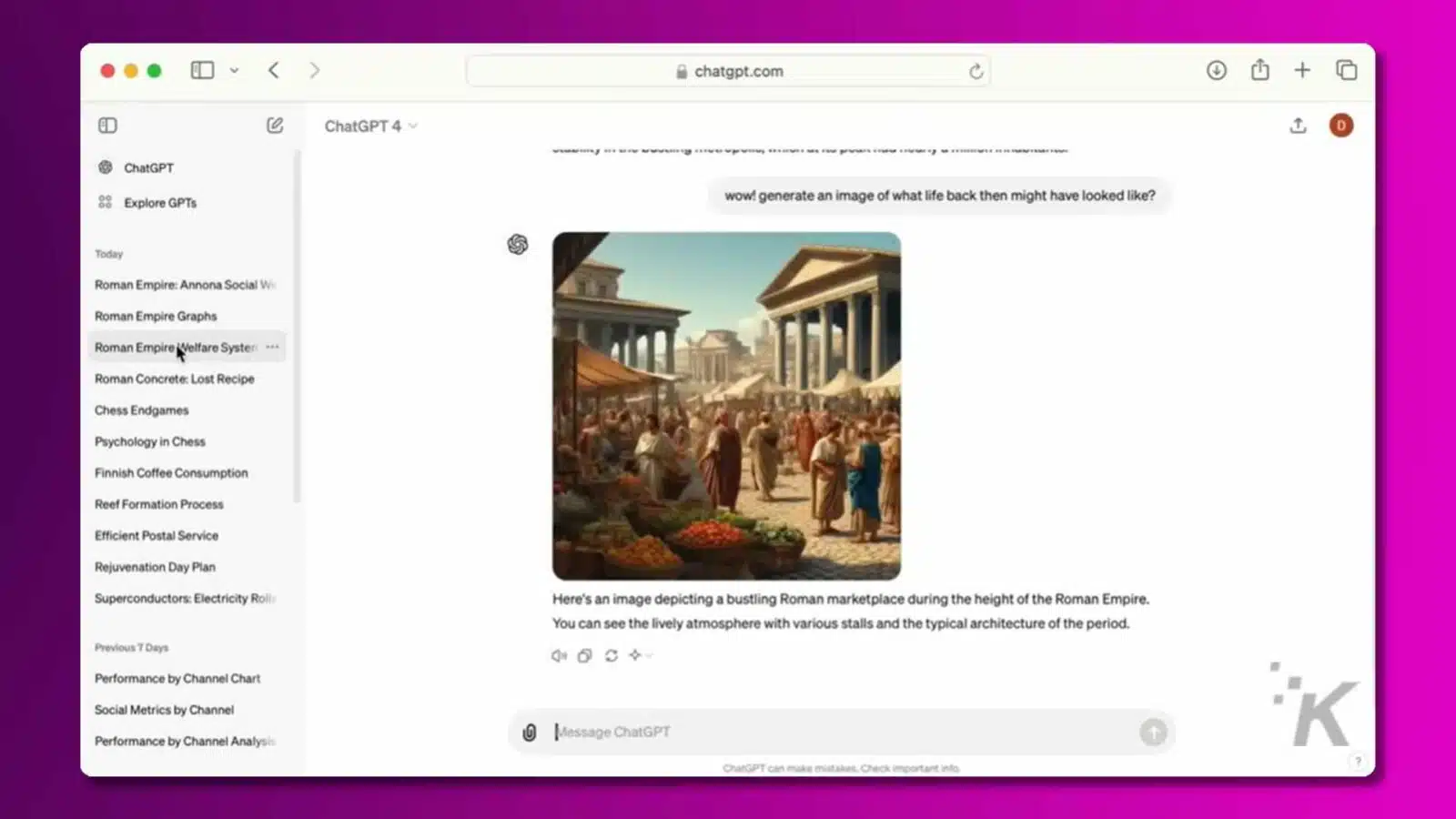The width and height of the screenshot is (1456, 819).
Task: Open the Chess Endgames conversation
Action: point(142,410)
